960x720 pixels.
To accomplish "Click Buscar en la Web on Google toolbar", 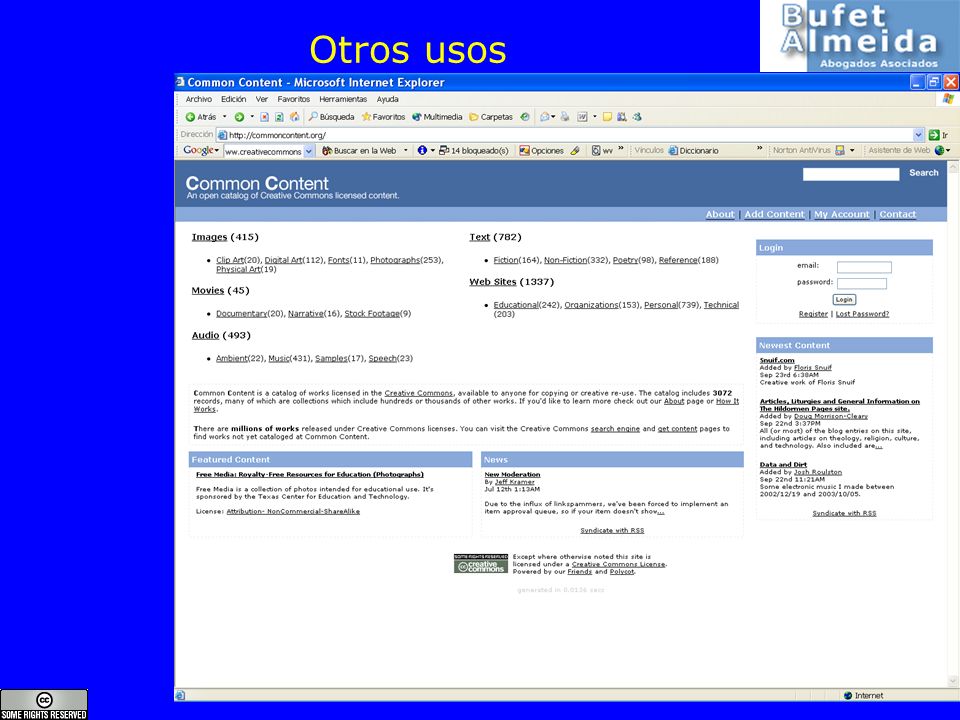I will [x=359, y=151].
